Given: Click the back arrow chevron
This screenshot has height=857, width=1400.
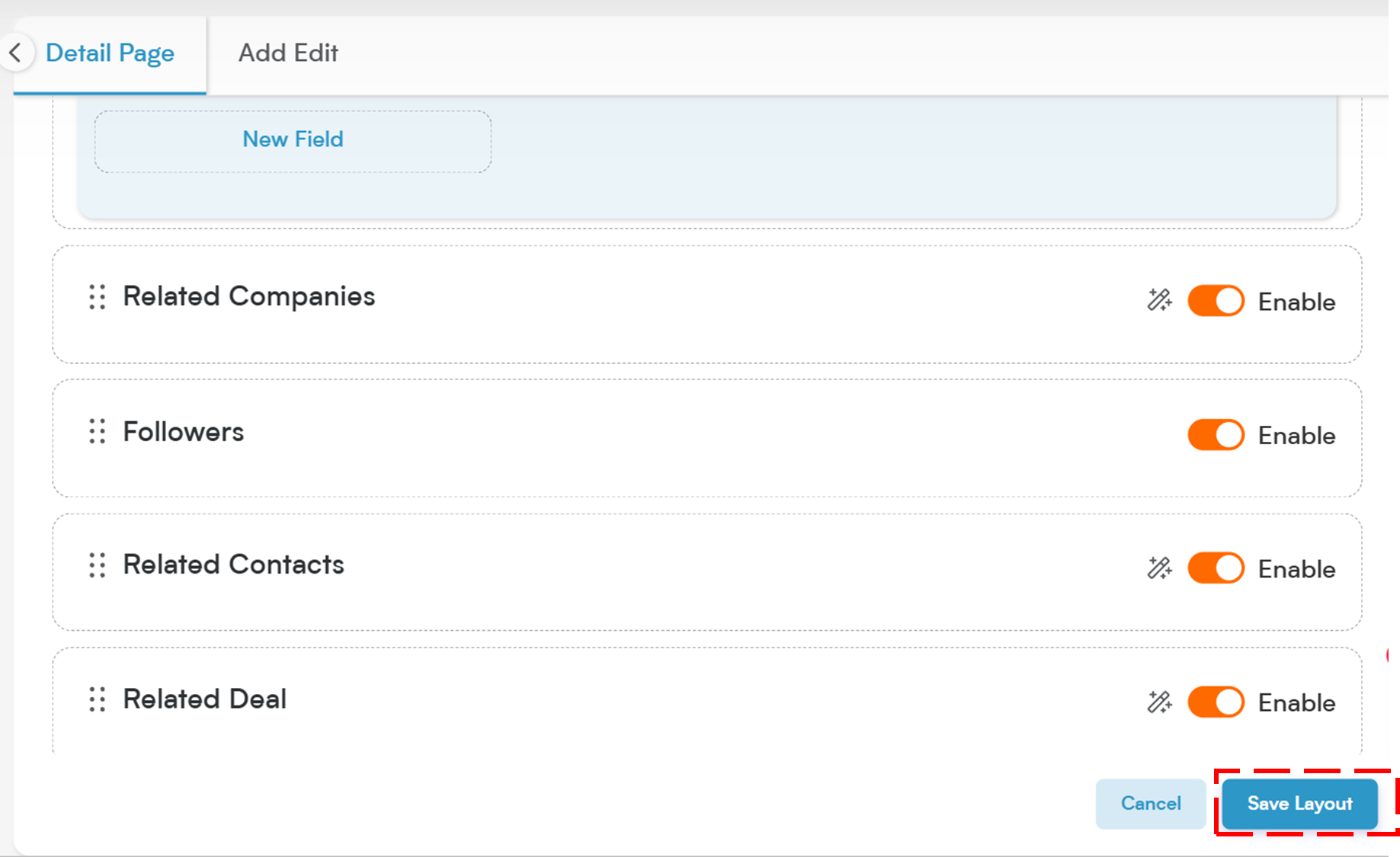Looking at the screenshot, I should pyautogui.click(x=15, y=53).
